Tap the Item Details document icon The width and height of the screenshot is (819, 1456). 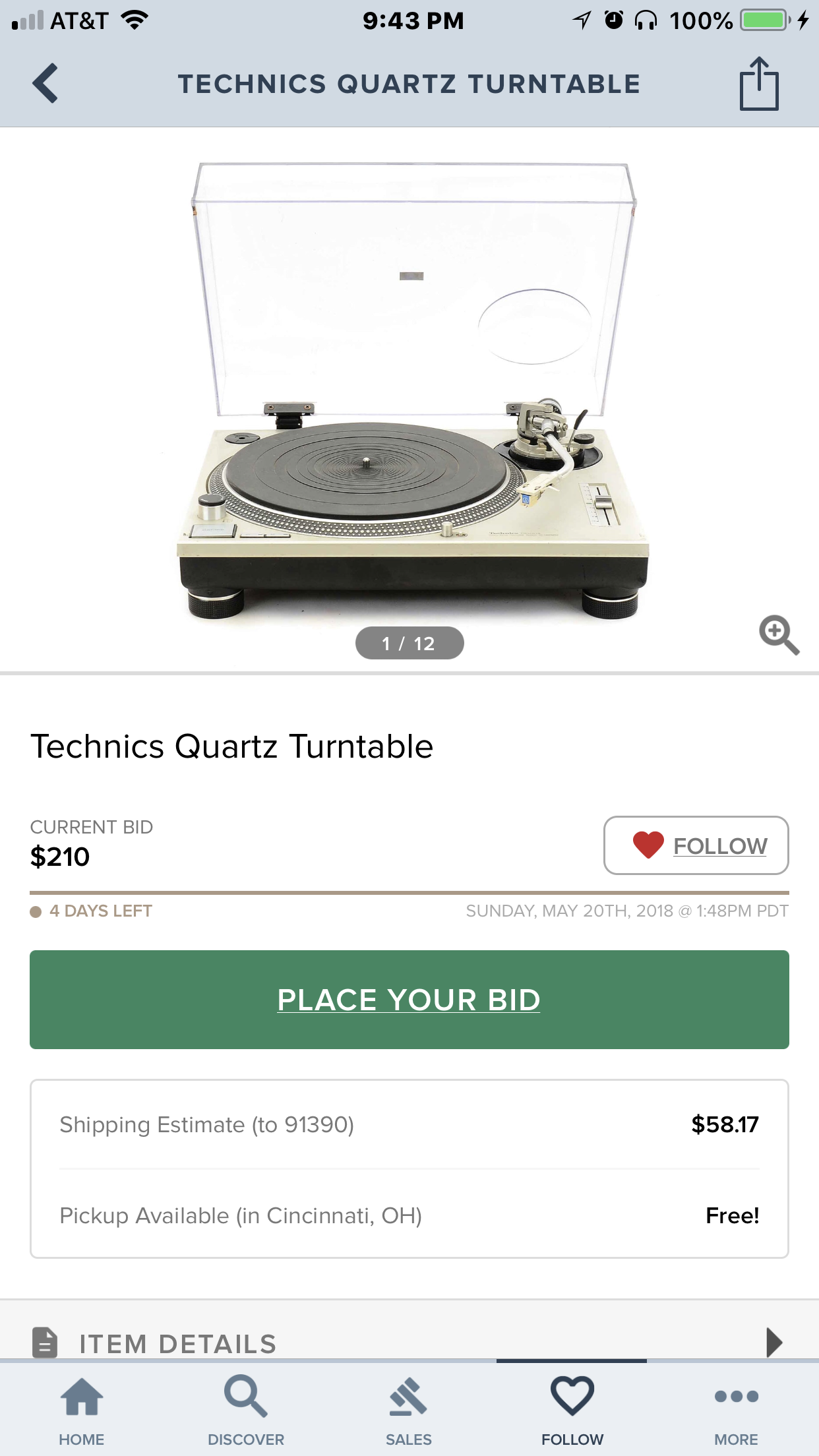click(x=45, y=1343)
